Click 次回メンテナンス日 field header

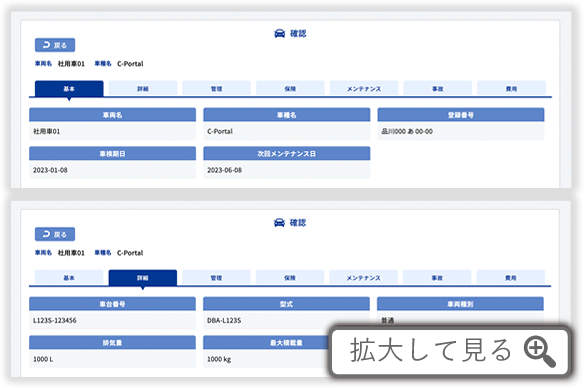pyautogui.click(x=287, y=153)
